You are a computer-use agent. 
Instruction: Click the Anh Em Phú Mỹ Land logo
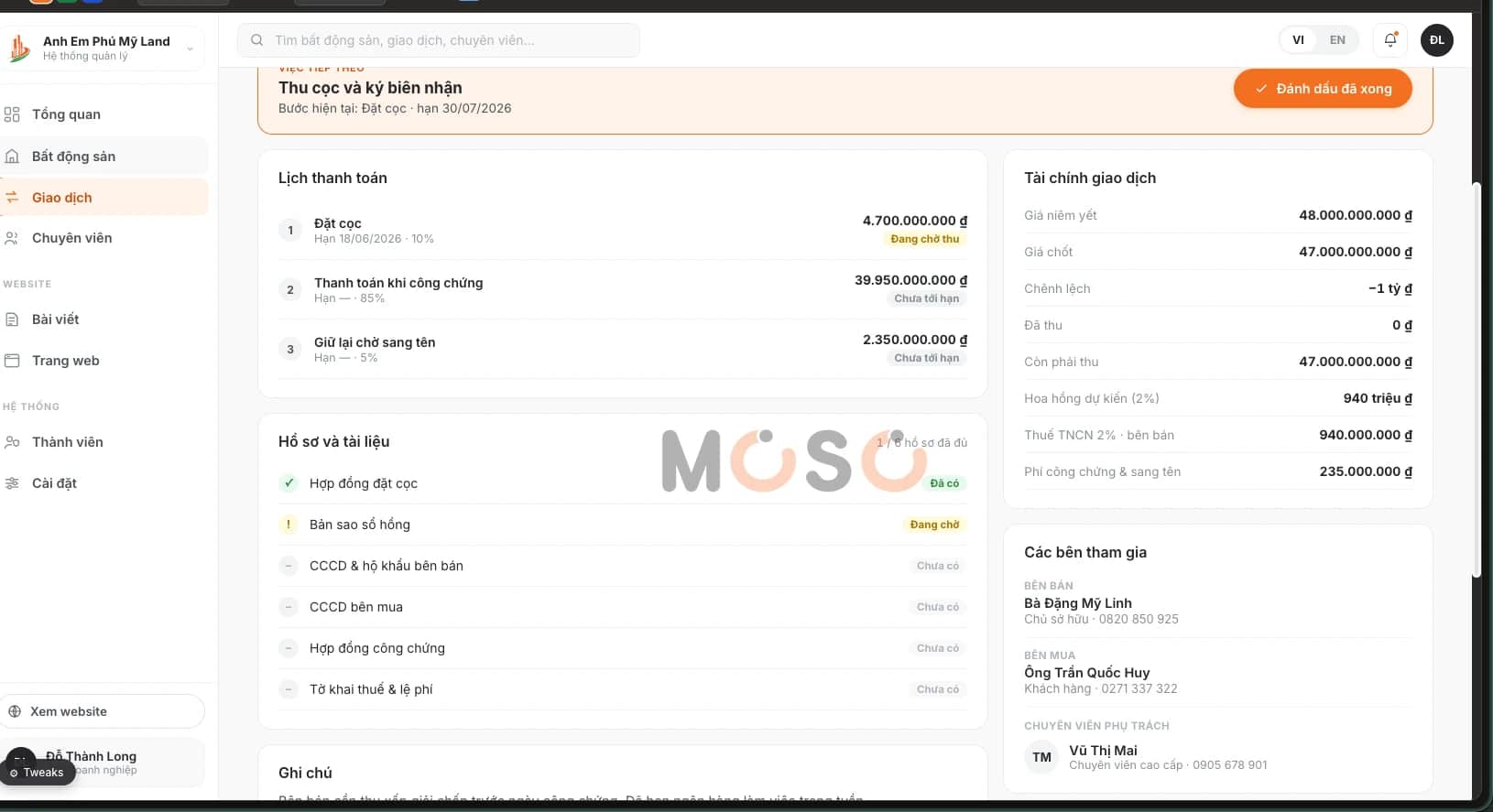[x=19, y=48]
